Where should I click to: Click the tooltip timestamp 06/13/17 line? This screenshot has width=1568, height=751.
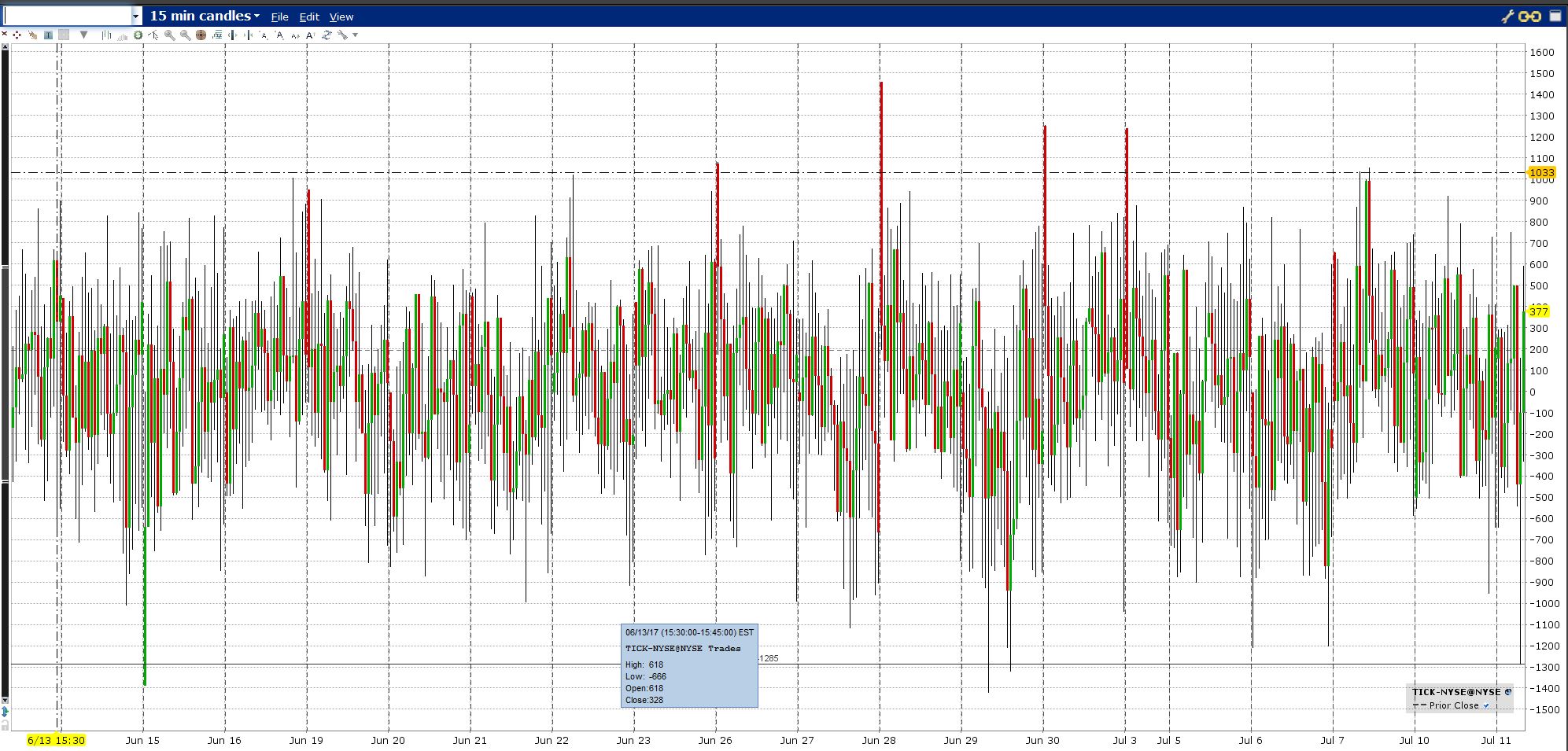pos(689,632)
